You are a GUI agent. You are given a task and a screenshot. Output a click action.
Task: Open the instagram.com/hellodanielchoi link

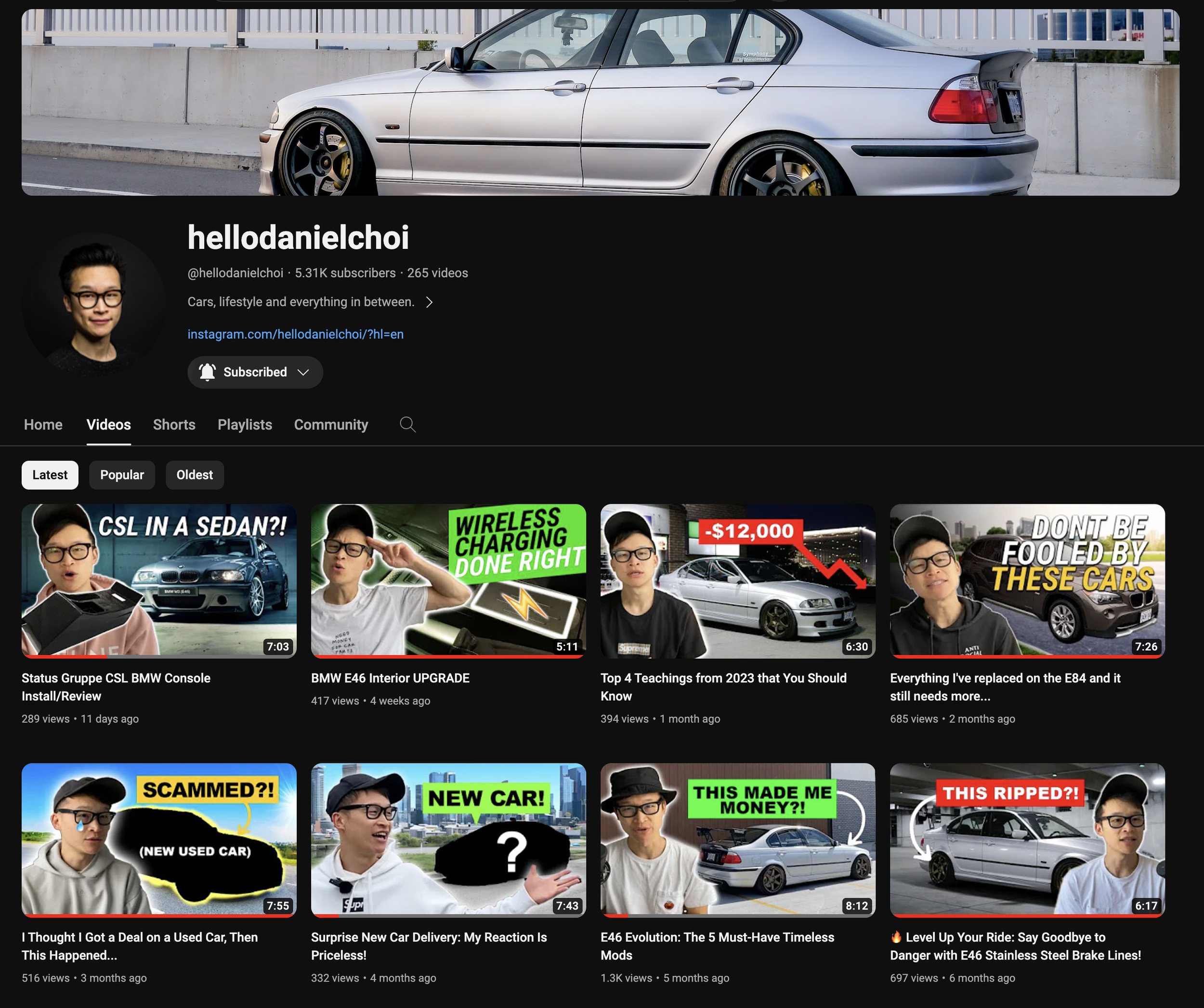(295, 334)
